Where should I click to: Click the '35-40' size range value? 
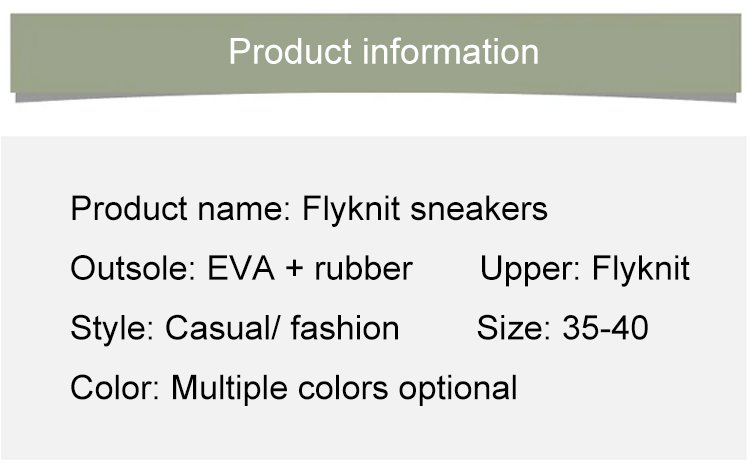tap(606, 328)
